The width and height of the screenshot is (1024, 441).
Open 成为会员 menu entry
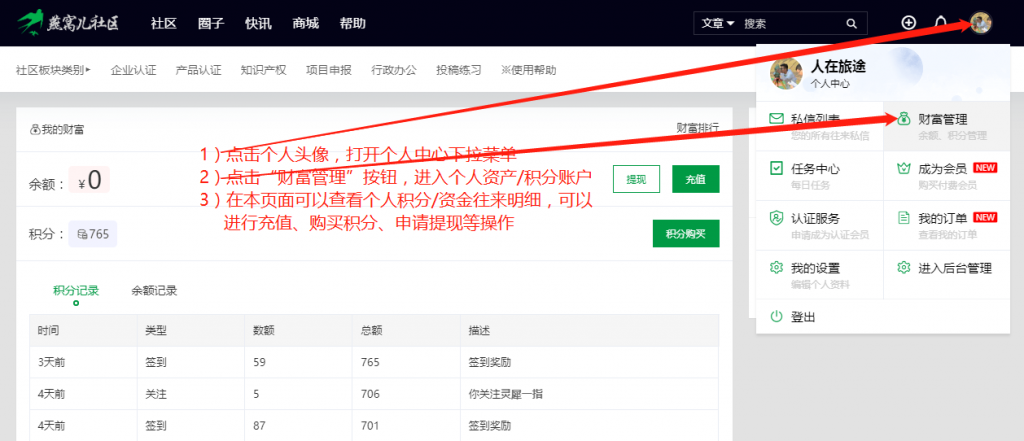pyautogui.click(x=946, y=176)
